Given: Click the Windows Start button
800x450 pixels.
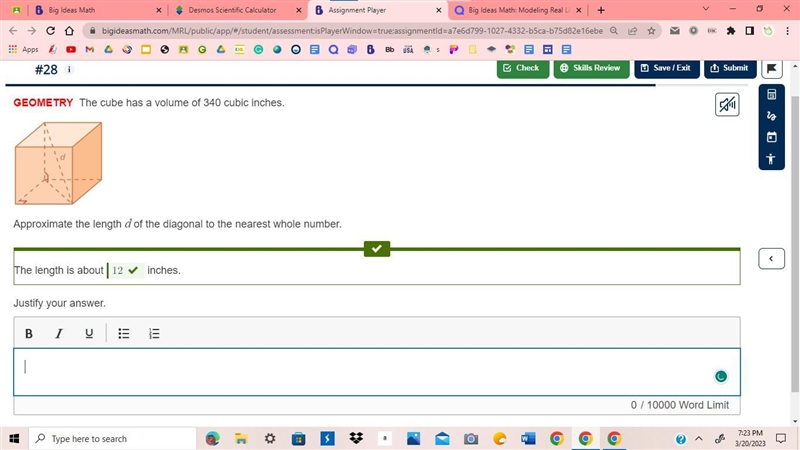Looking at the screenshot, I should 14,439.
